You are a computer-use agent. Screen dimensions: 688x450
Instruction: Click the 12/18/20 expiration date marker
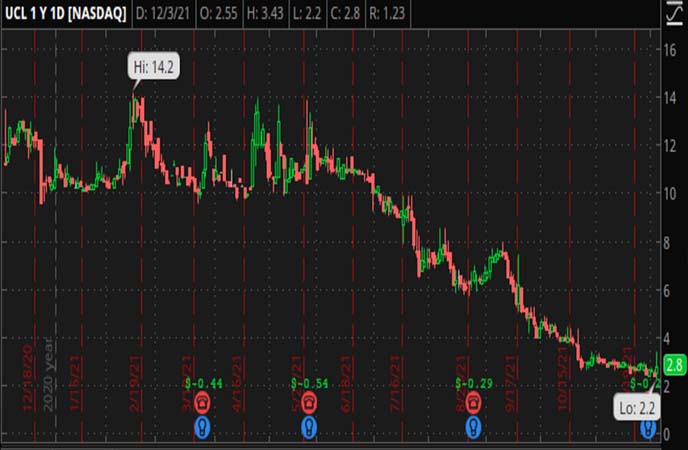[27, 378]
